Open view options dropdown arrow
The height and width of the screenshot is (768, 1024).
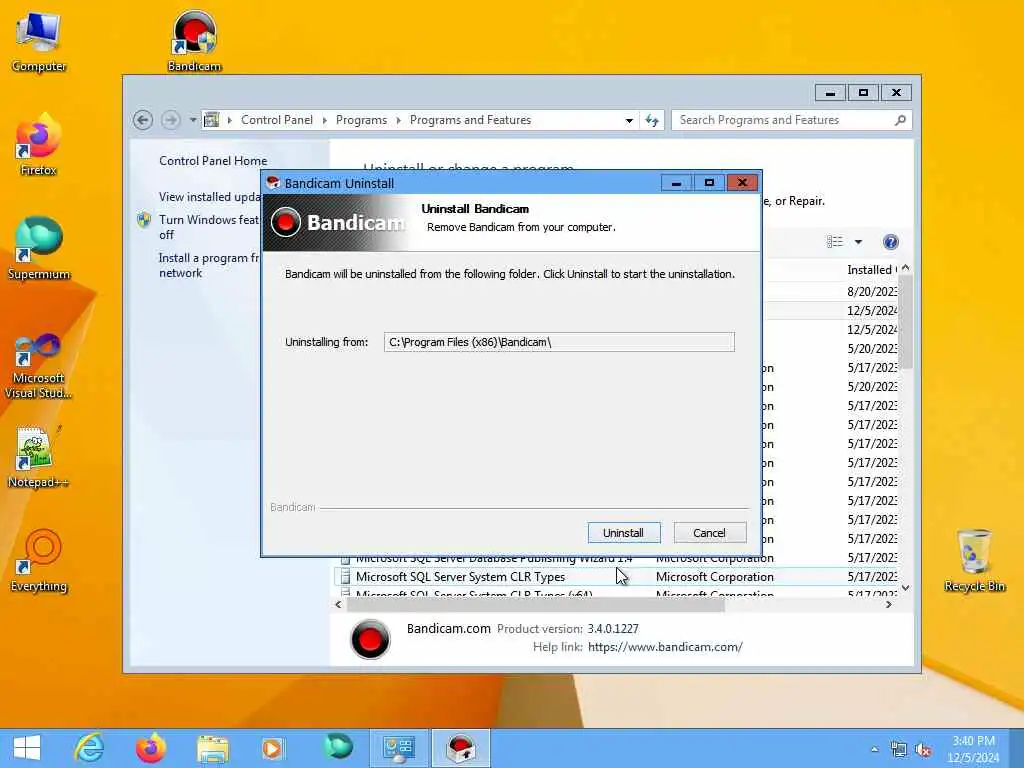(858, 242)
